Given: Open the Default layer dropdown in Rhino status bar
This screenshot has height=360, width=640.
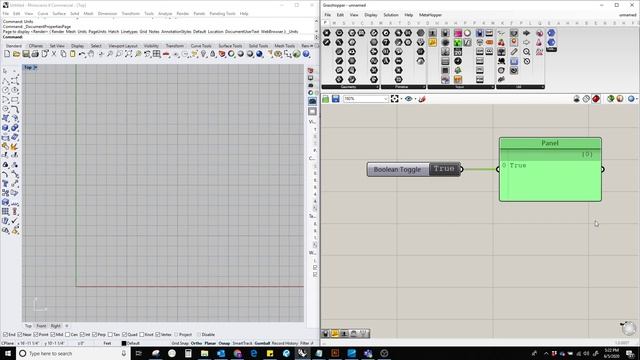Looking at the screenshot, I should click(x=131, y=343).
